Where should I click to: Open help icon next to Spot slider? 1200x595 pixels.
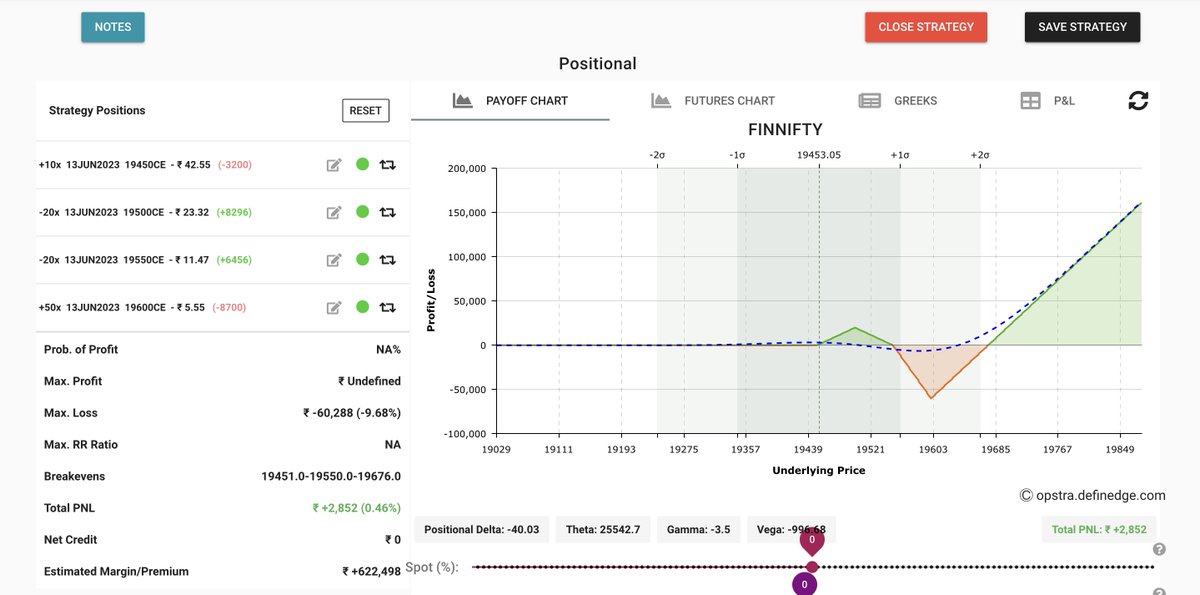point(1159,549)
